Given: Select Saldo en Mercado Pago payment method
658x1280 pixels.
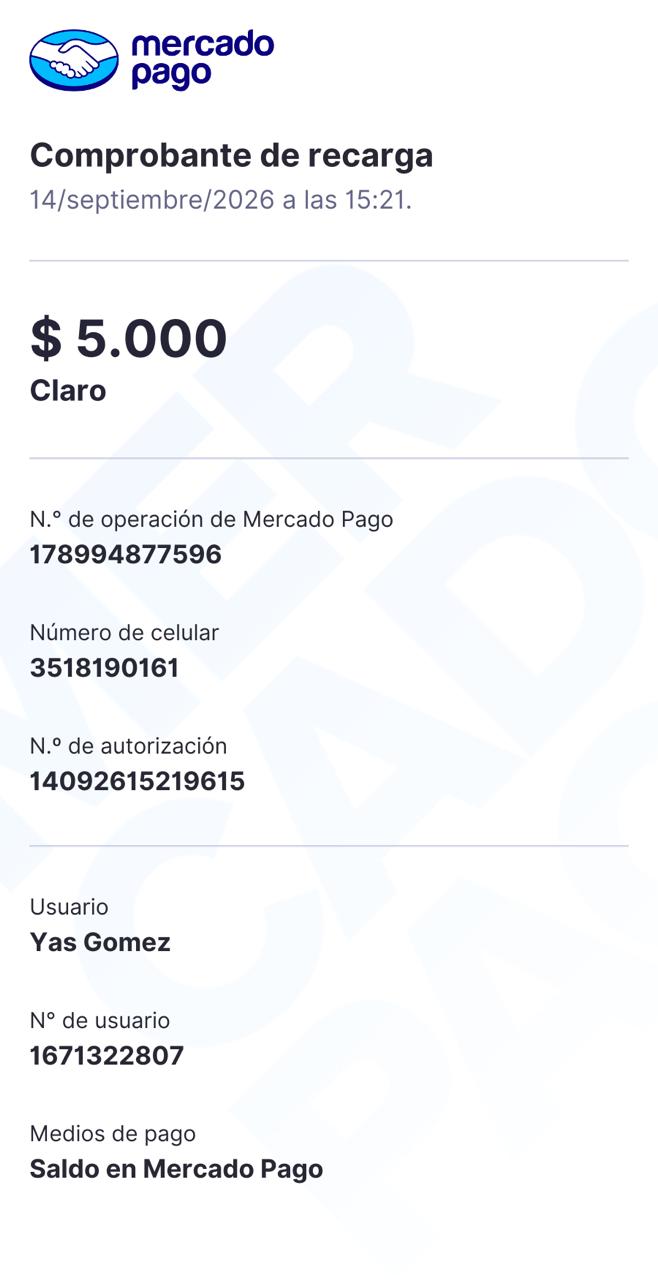Looking at the screenshot, I should pos(176,1169).
